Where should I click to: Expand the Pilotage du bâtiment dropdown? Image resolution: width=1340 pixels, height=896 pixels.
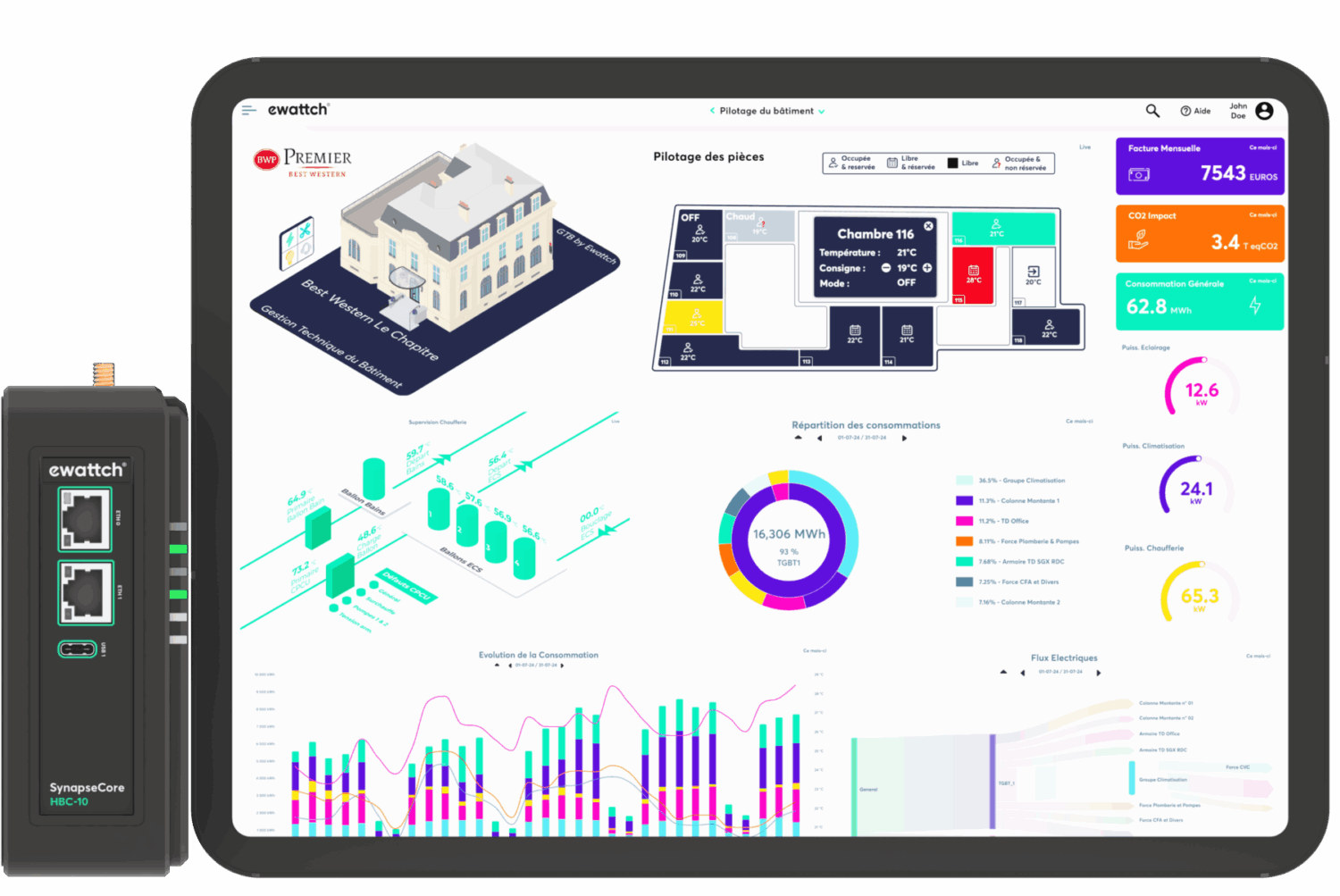[821, 112]
